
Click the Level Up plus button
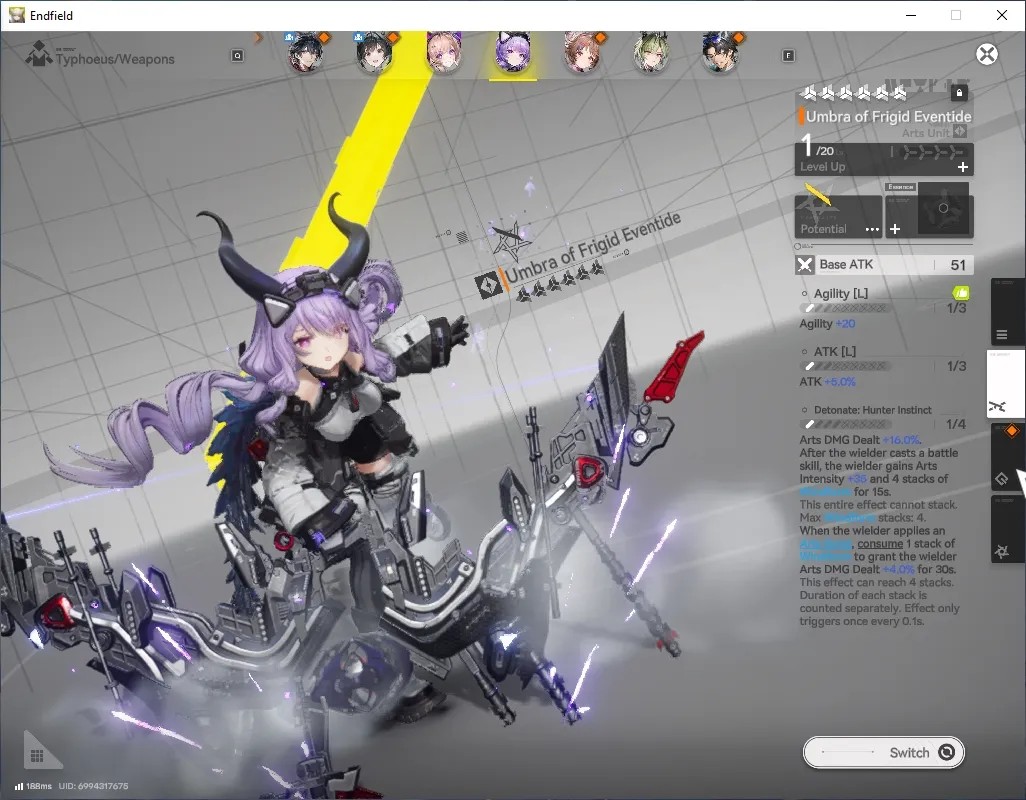click(x=963, y=167)
